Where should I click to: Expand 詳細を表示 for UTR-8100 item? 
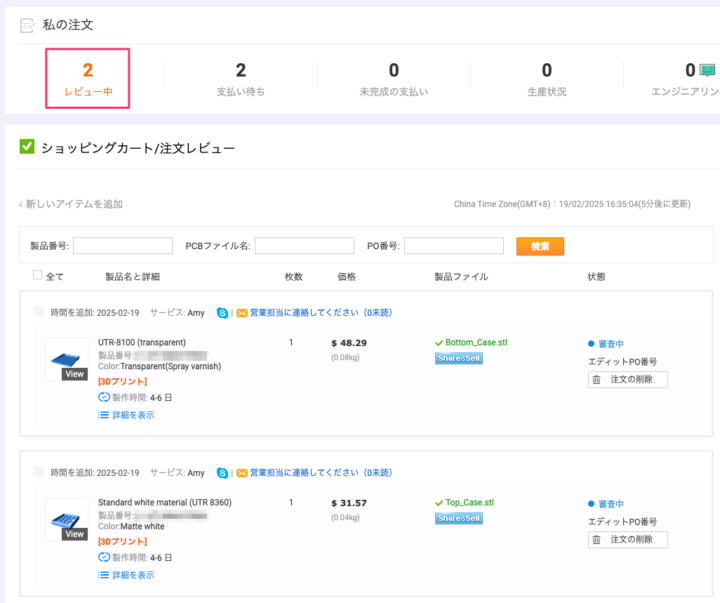pyautogui.click(x=126, y=415)
